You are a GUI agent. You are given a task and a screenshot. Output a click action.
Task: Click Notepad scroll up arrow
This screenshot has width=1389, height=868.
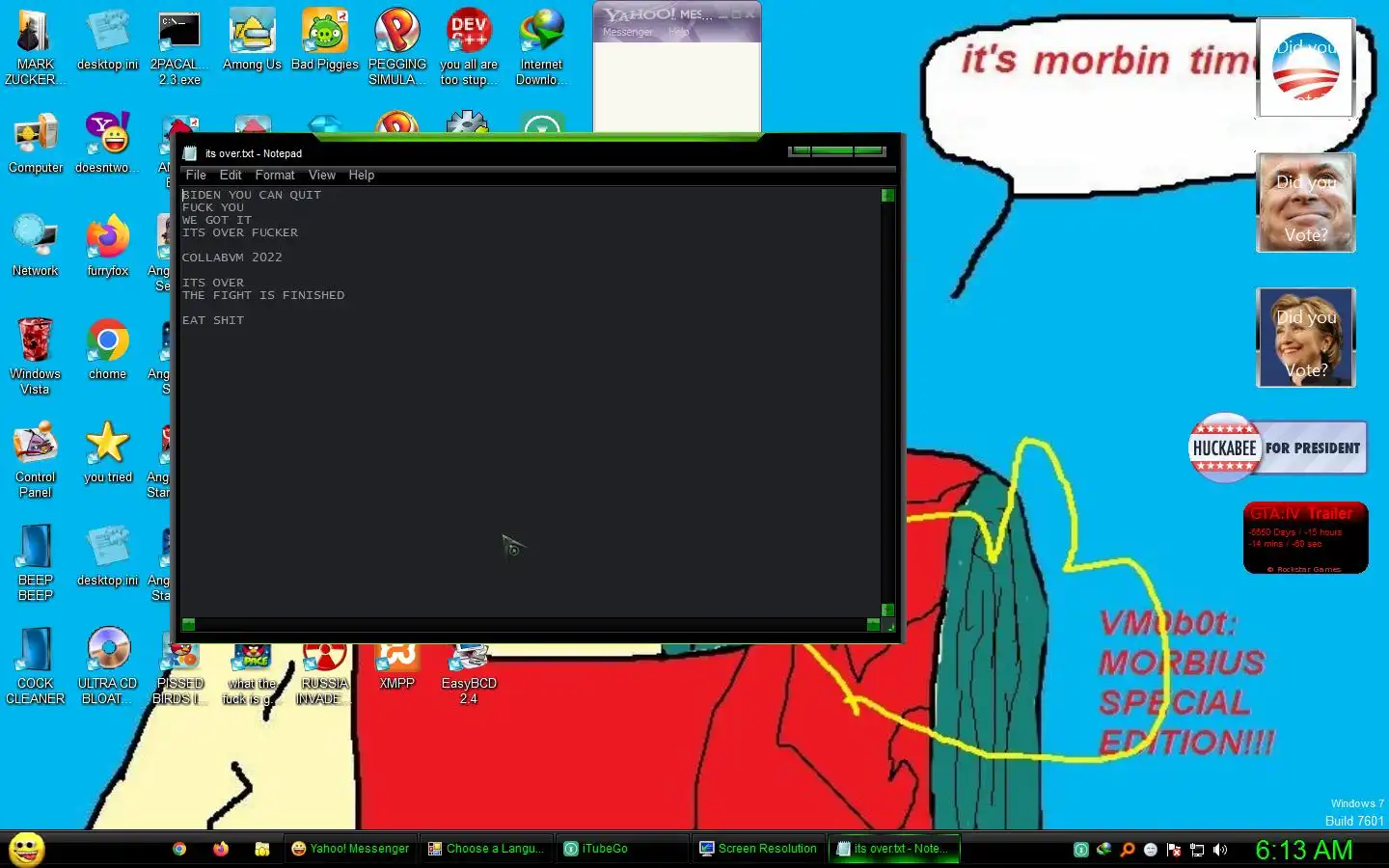[887, 195]
